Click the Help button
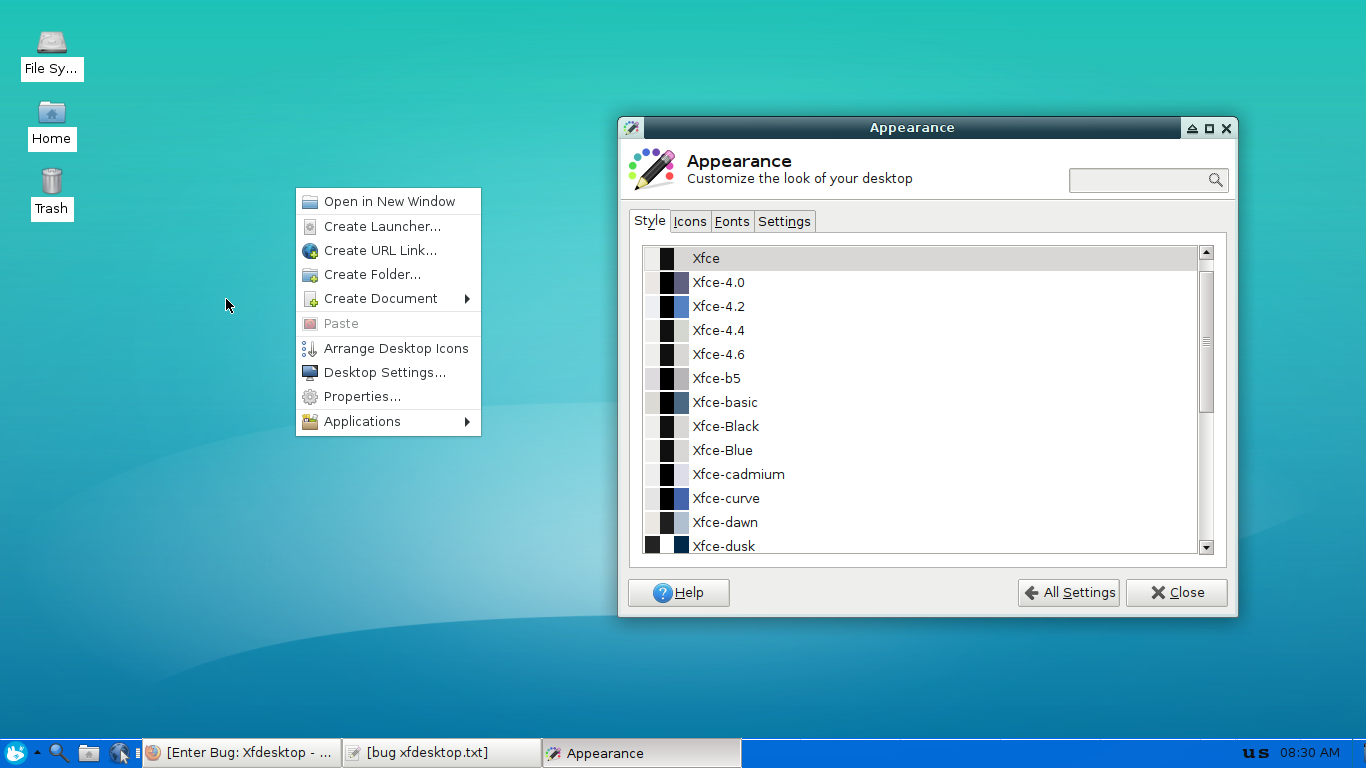This screenshot has height=768, width=1366. [678, 593]
